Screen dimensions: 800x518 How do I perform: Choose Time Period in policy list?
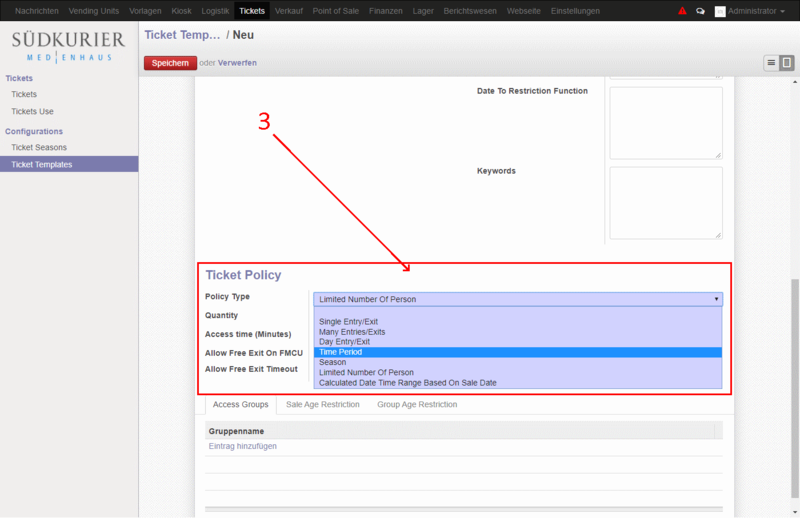(518, 352)
